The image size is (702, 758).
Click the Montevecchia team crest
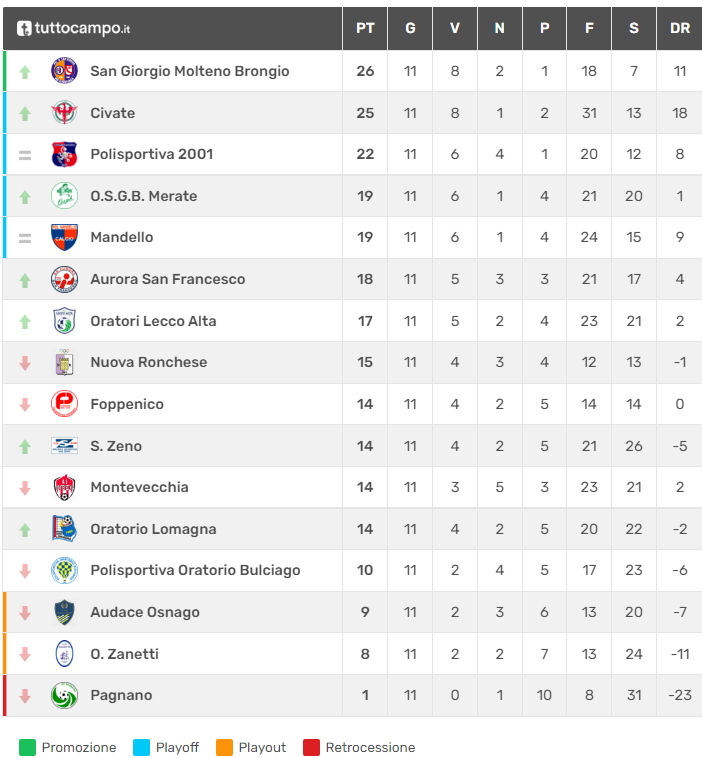click(x=64, y=487)
